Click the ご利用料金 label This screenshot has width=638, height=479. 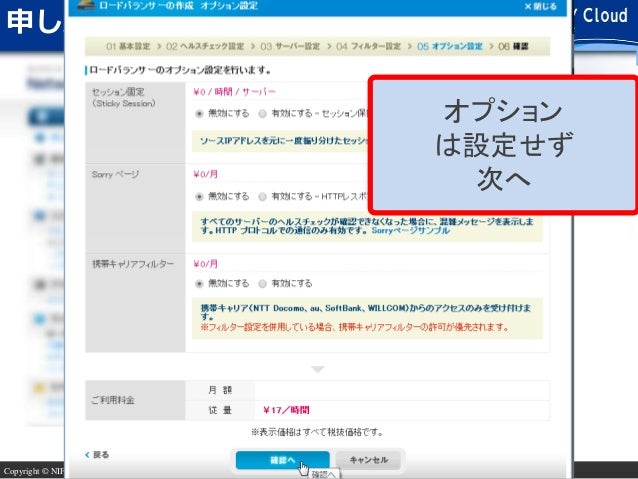pos(113,400)
